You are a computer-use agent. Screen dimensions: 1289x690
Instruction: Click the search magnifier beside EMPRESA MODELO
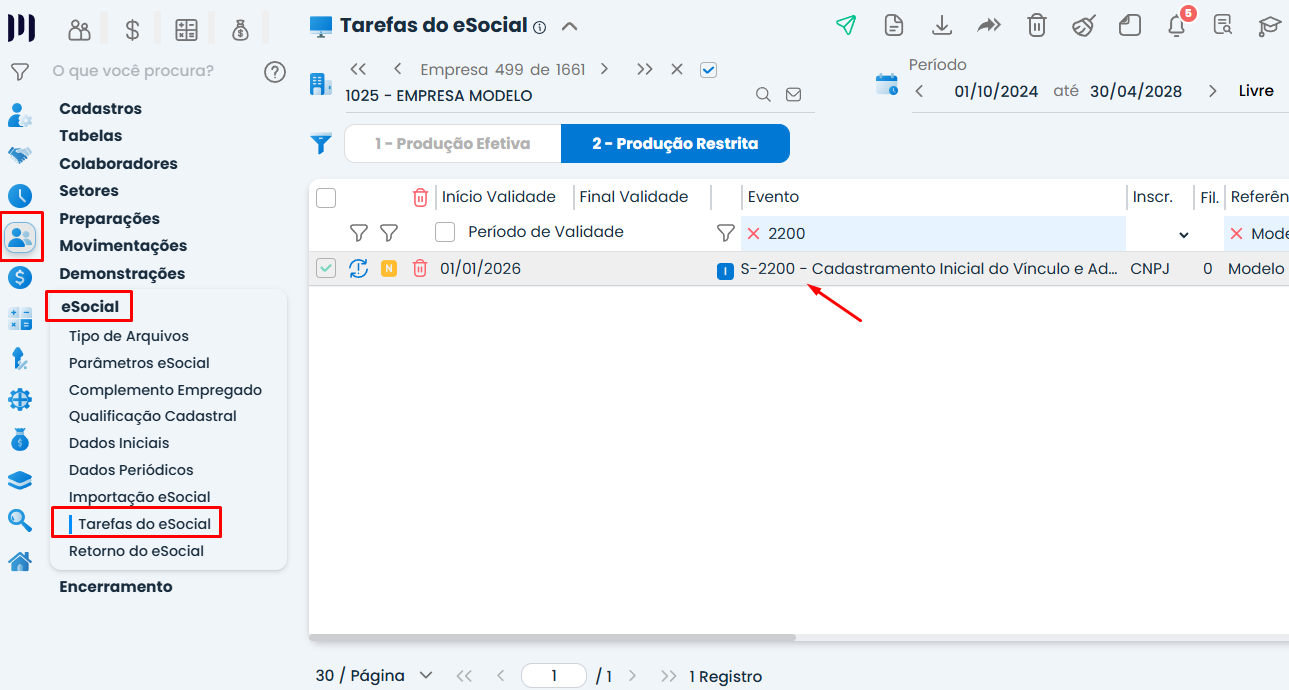tap(763, 95)
